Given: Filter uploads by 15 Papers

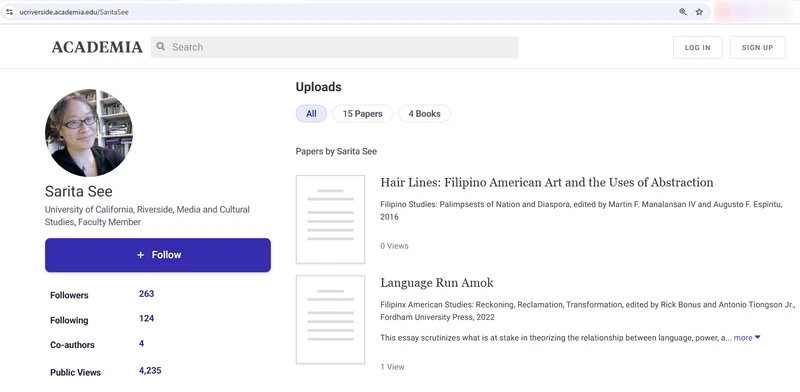Looking at the screenshot, I should pos(362,114).
